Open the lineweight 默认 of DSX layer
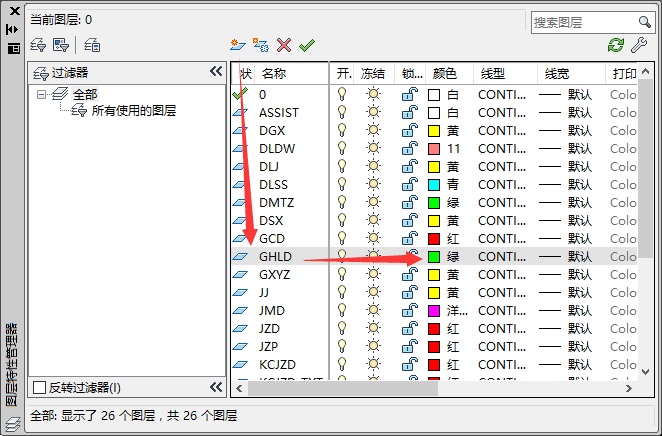The width and height of the screenshot is (662, 436). tap(565, 221)
